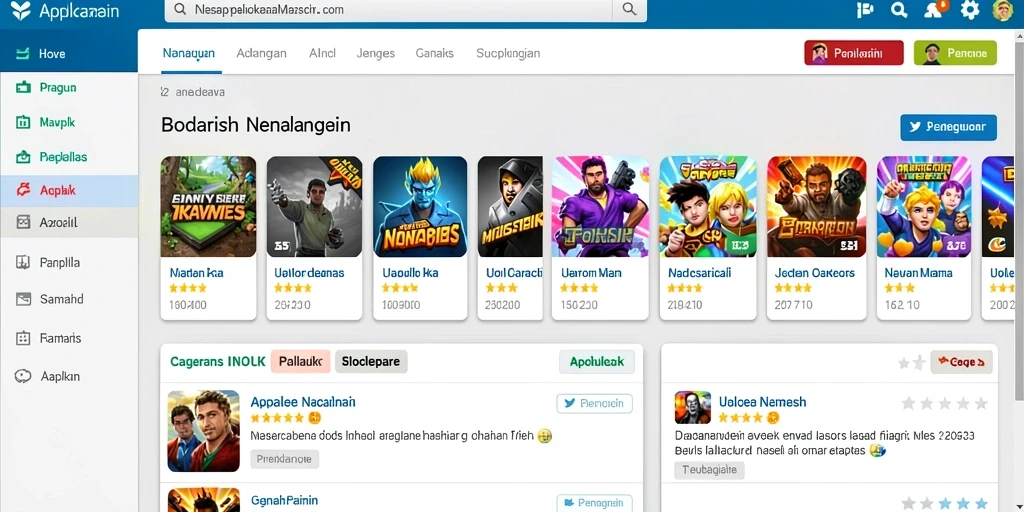Click Pienoicin button for Appalee Nacalnain
Image resolution: width=1024 pixels, height=512 pixels.
click(x=594, y=403)
